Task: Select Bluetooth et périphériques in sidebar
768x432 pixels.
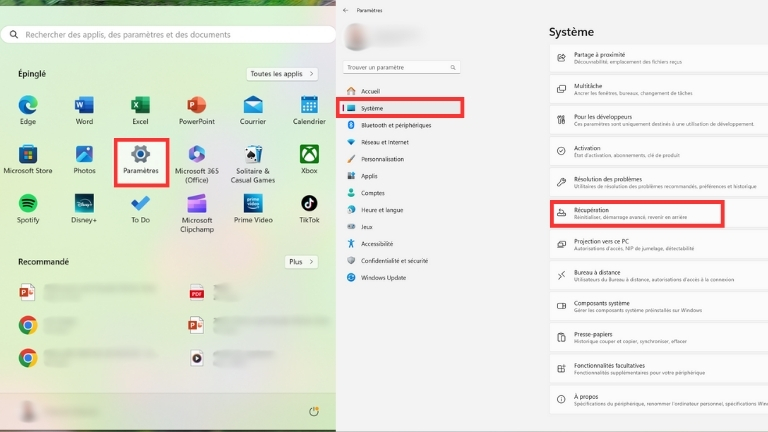Action: coord(395,125)
